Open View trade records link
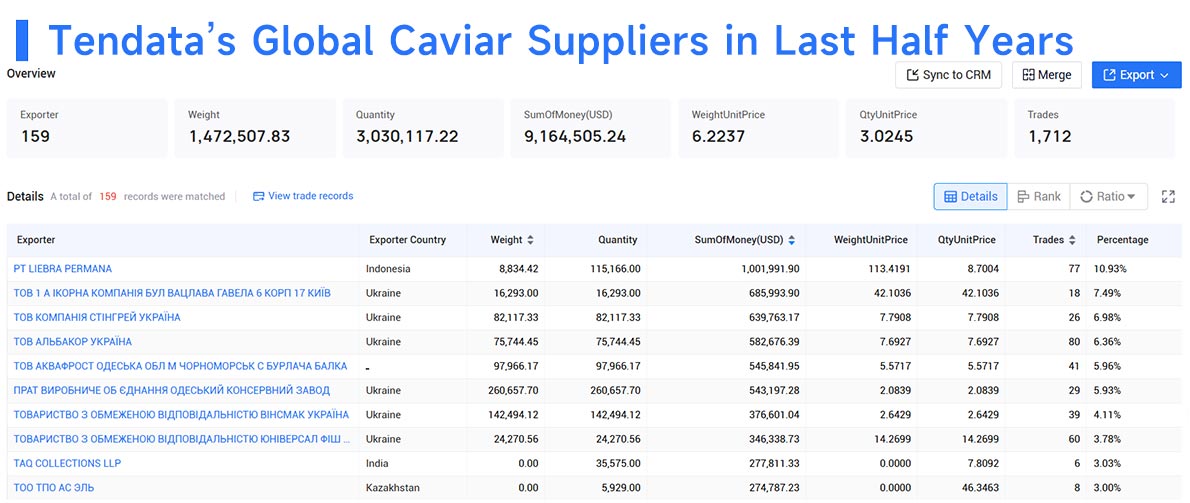The height and width of the screenshot is (503, 1190). pos(303,196)
